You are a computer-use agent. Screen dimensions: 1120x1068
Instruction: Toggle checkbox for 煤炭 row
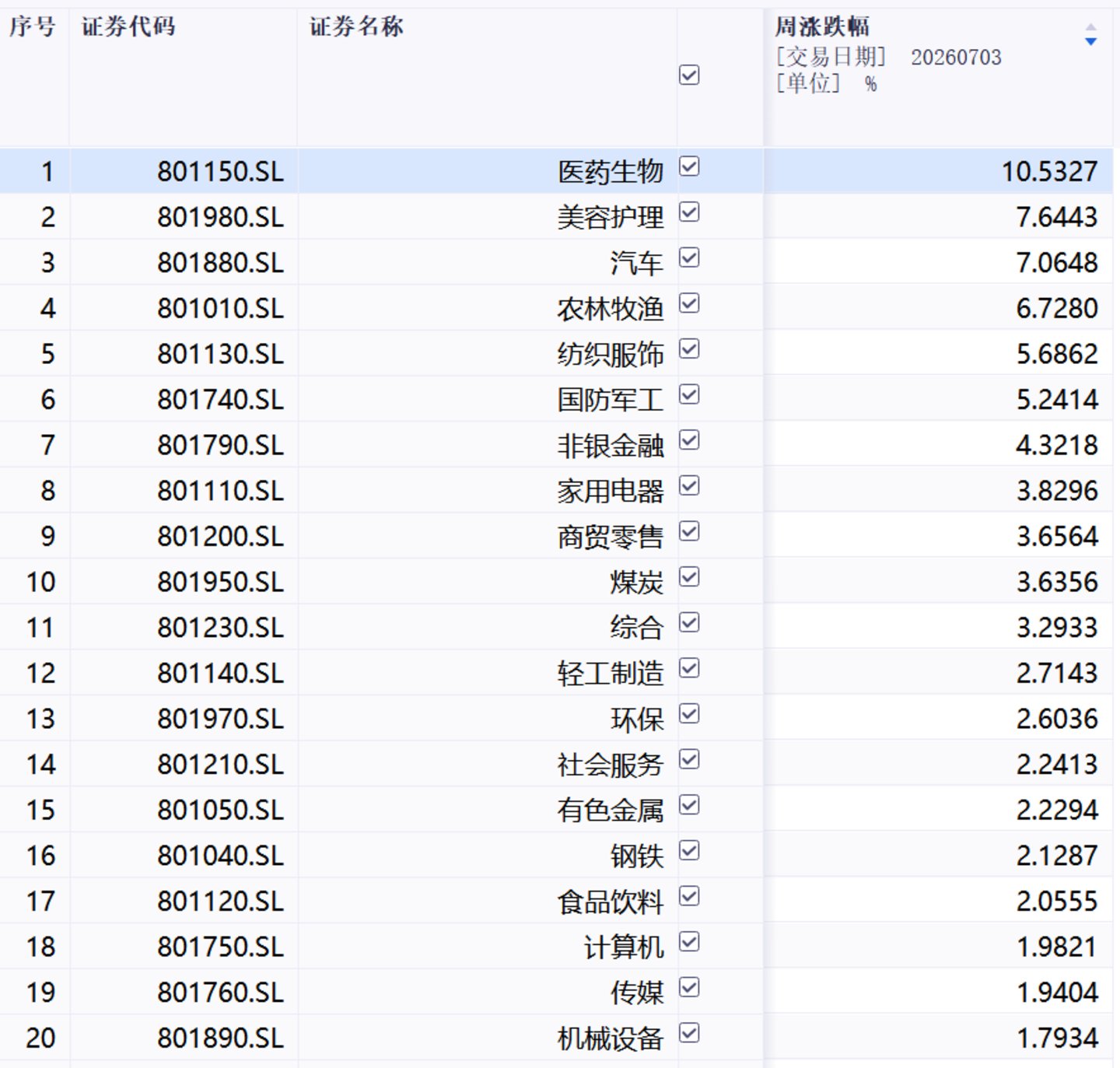coord(689,577)
